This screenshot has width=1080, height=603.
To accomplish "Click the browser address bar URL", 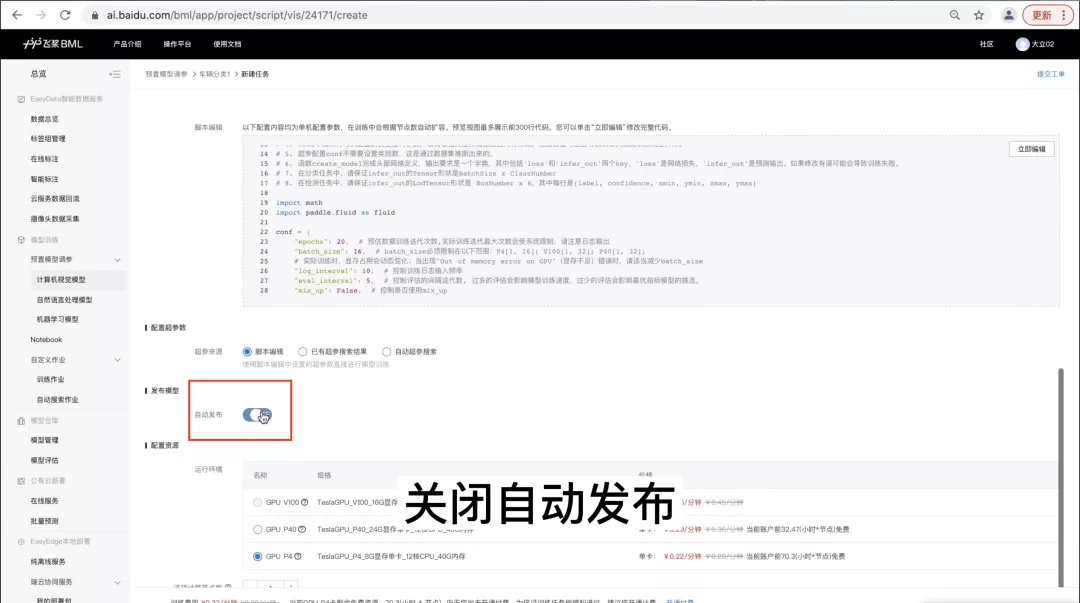I will [237, 15].
